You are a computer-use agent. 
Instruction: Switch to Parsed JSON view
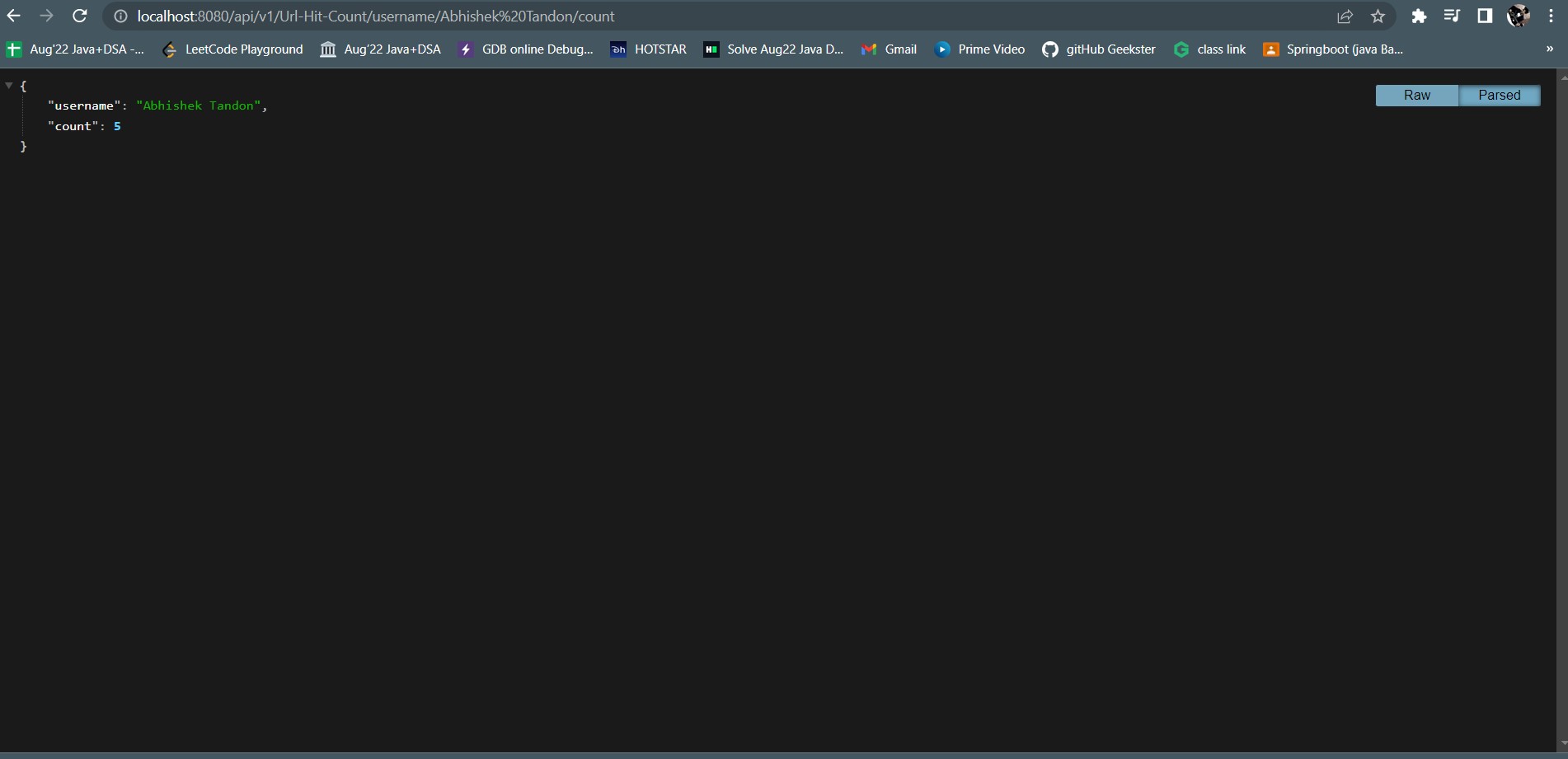point(1500,95)
